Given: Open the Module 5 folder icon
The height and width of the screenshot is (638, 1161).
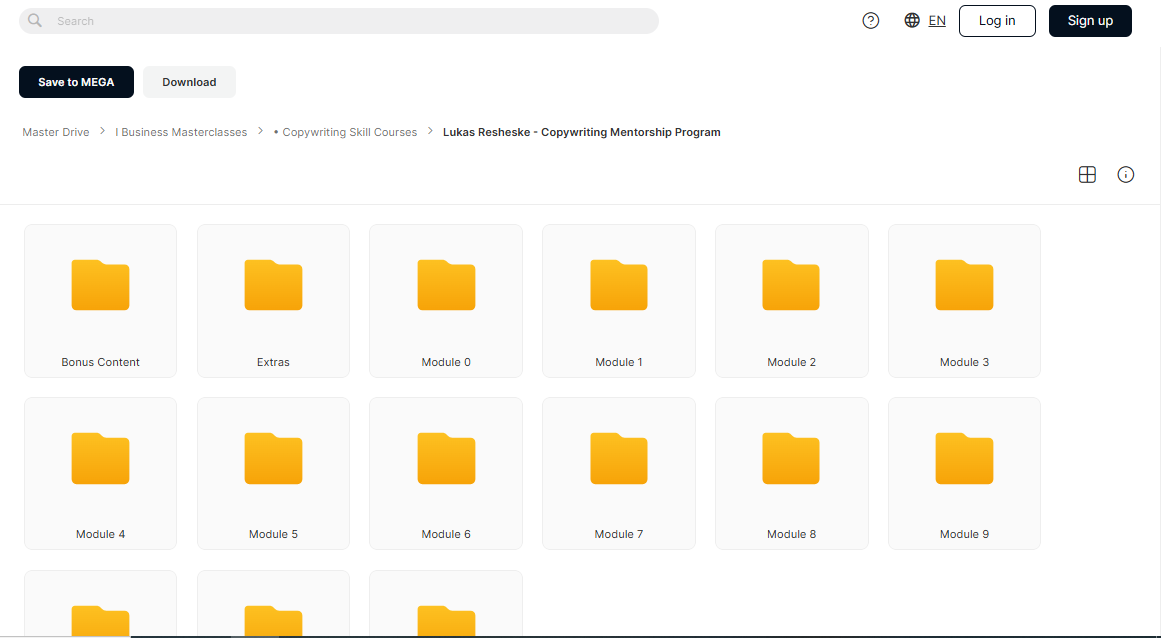Looking at the screenshot, I should (273, 458).
